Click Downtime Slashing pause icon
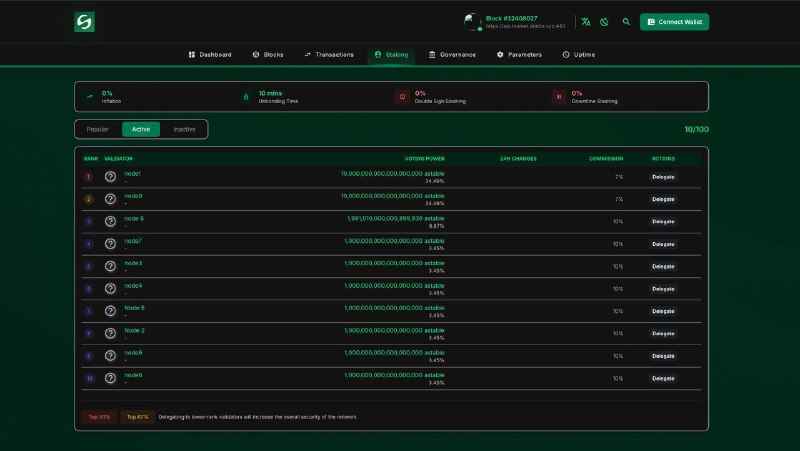This screenshot has height=451, width=800. coord(559,96)
